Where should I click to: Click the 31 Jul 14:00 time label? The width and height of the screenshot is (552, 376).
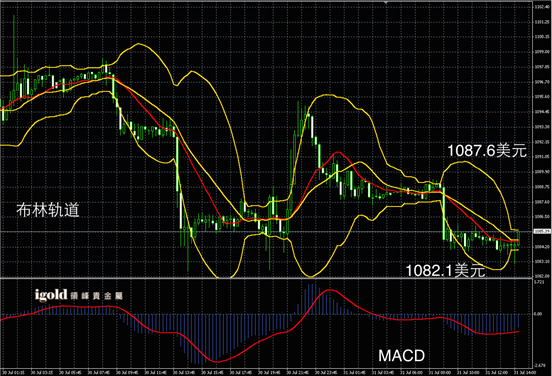coord(525,372)
